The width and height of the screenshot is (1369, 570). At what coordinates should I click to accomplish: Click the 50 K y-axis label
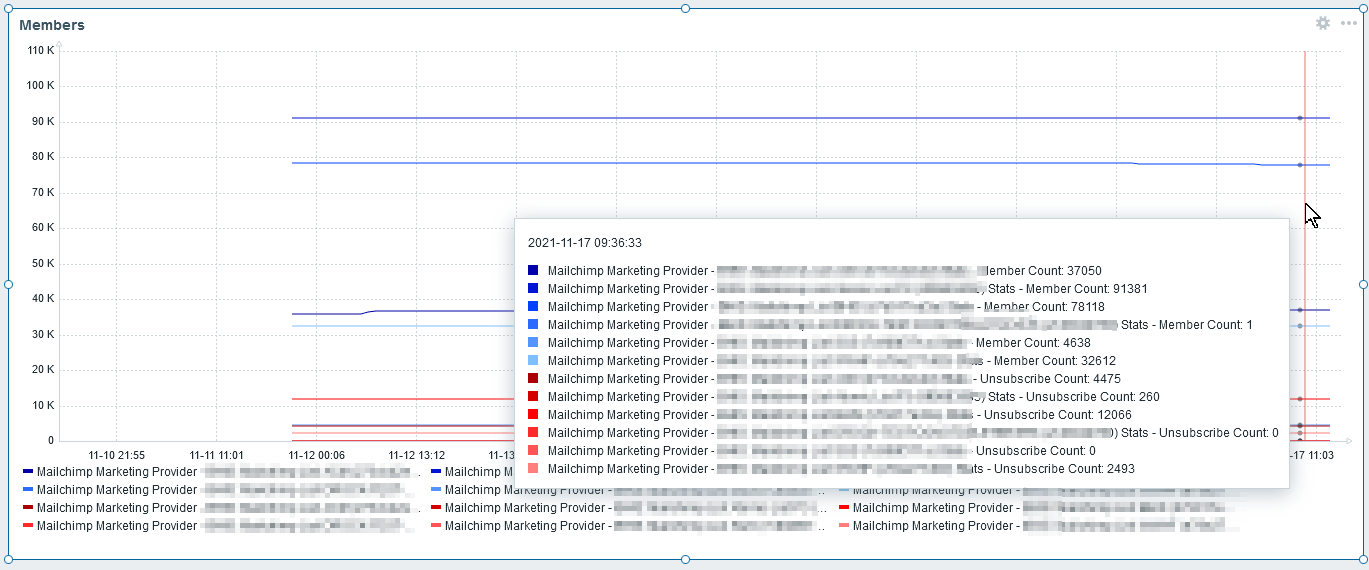point(44,264)
